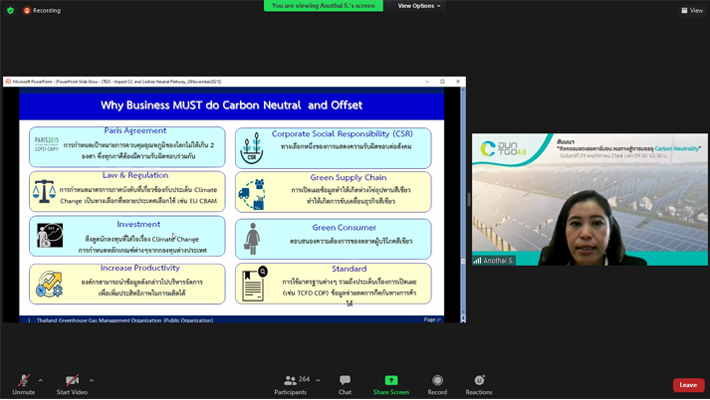The width and height of the screenshot is (710, 400).
Task: Open the Chat window
Action: click(345, 383)
